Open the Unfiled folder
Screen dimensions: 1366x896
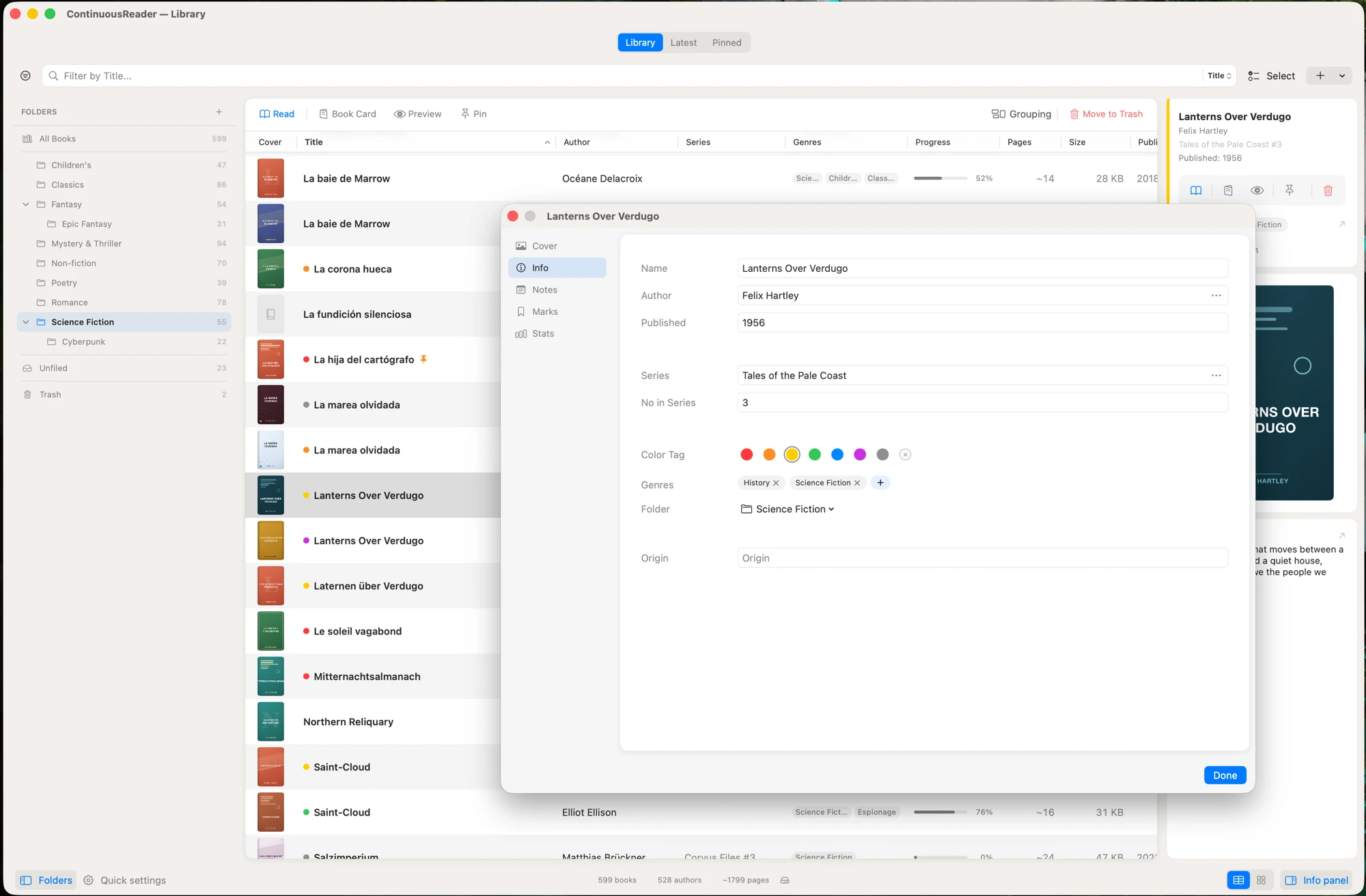[x=124, y=368]
